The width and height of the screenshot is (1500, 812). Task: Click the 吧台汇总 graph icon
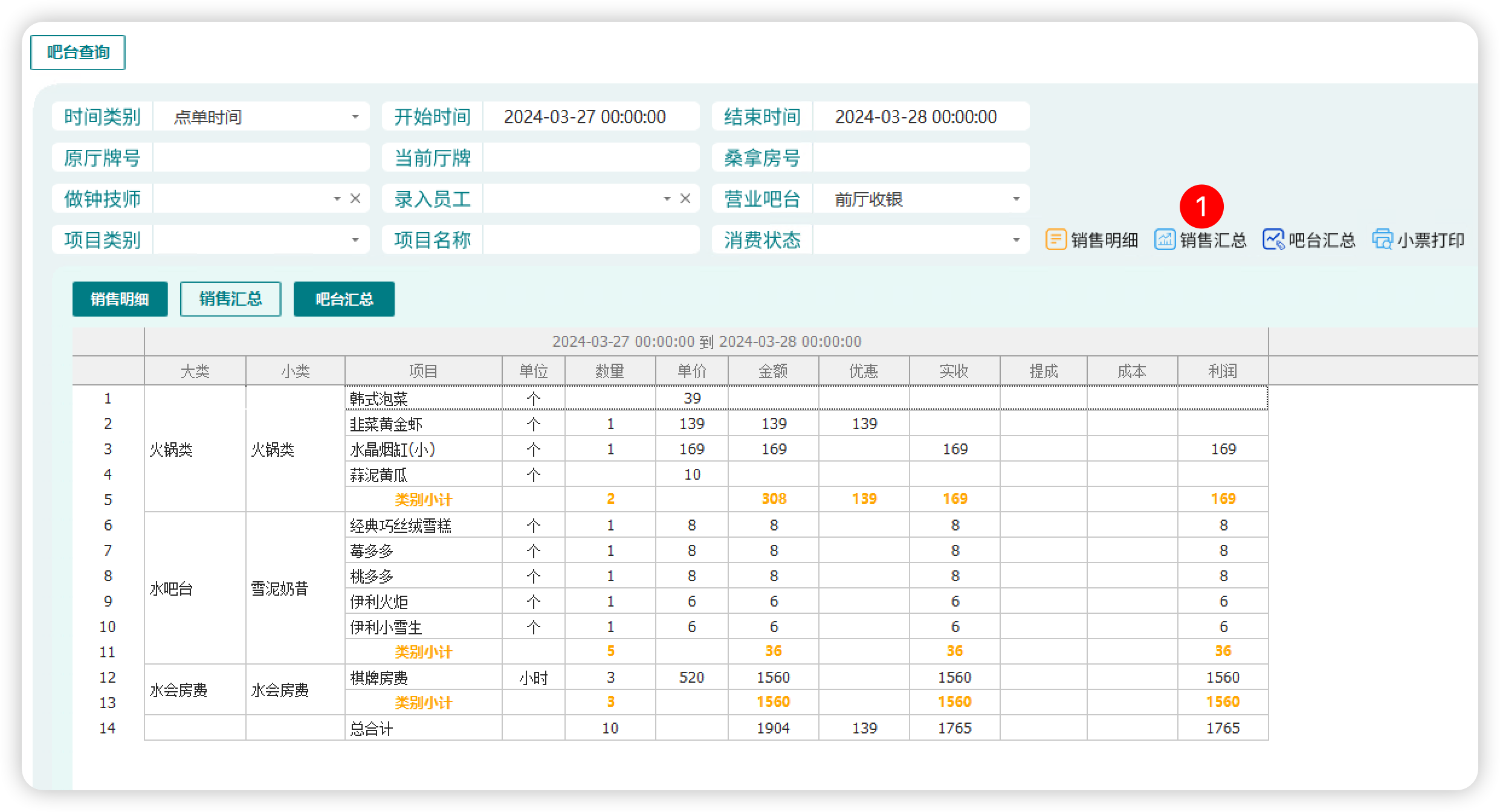(1273, 240)
